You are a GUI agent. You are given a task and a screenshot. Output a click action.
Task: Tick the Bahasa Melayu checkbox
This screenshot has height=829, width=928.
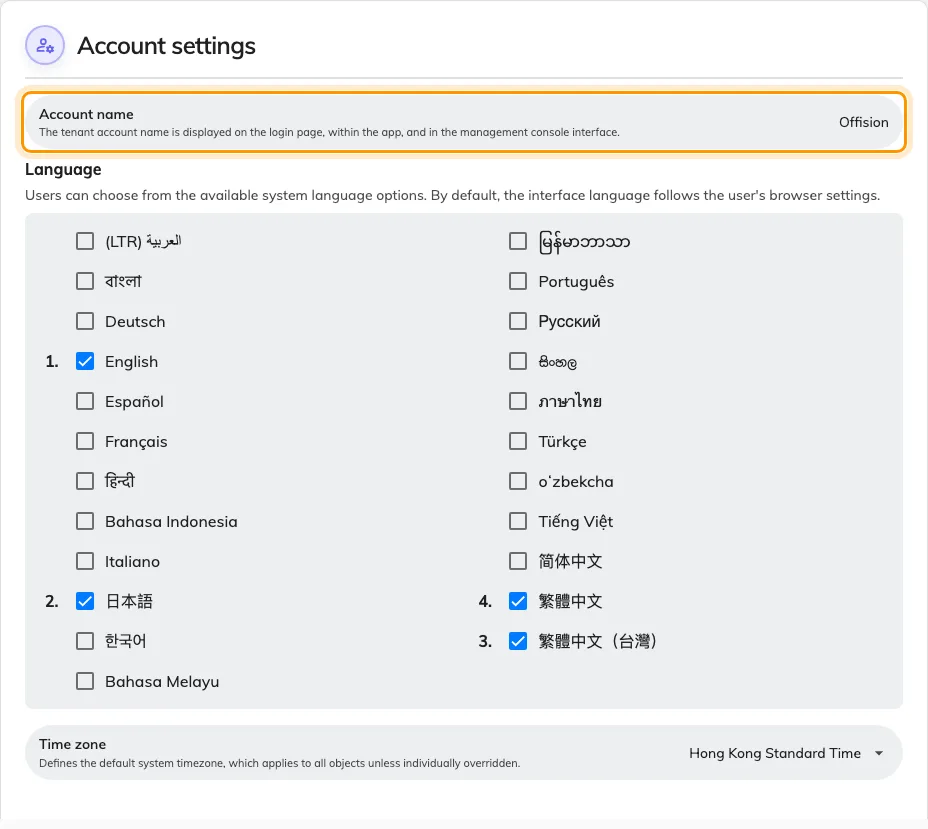click(x=85, y=682)
